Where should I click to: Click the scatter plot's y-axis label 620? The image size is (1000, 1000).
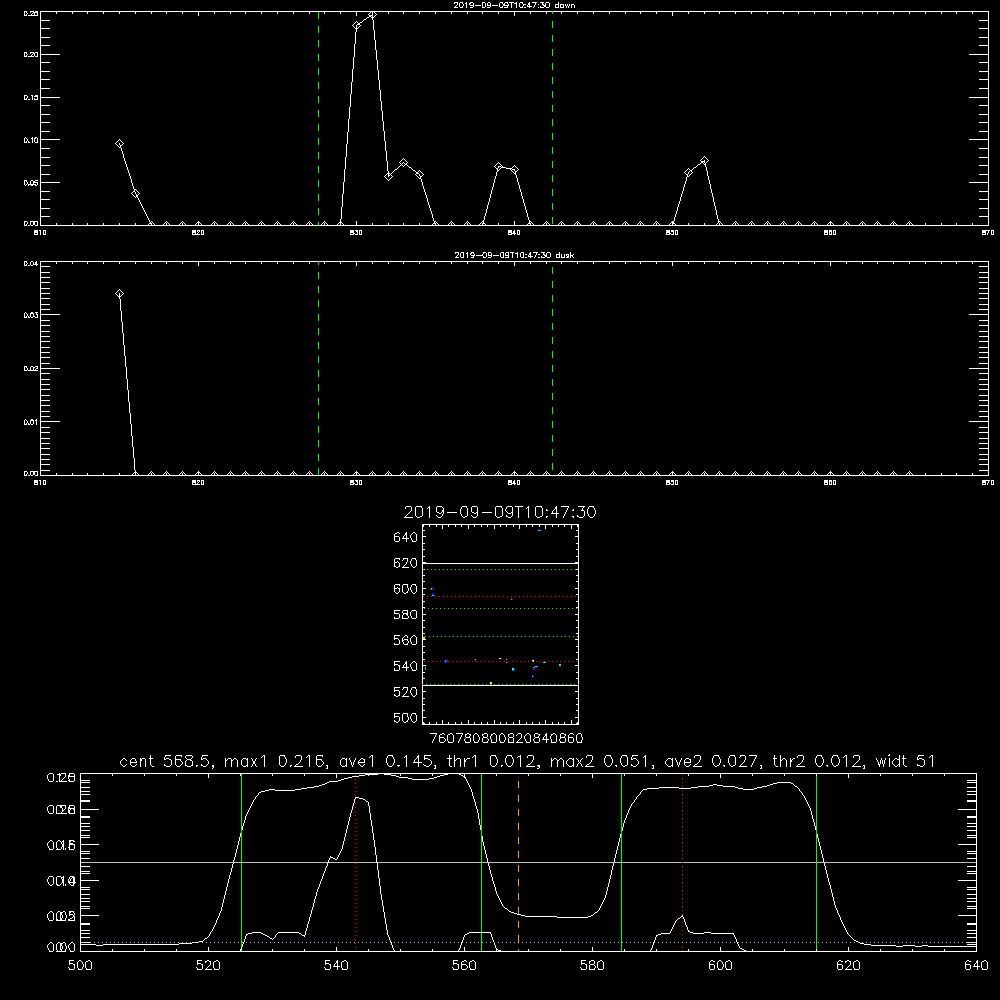(406, 563)
